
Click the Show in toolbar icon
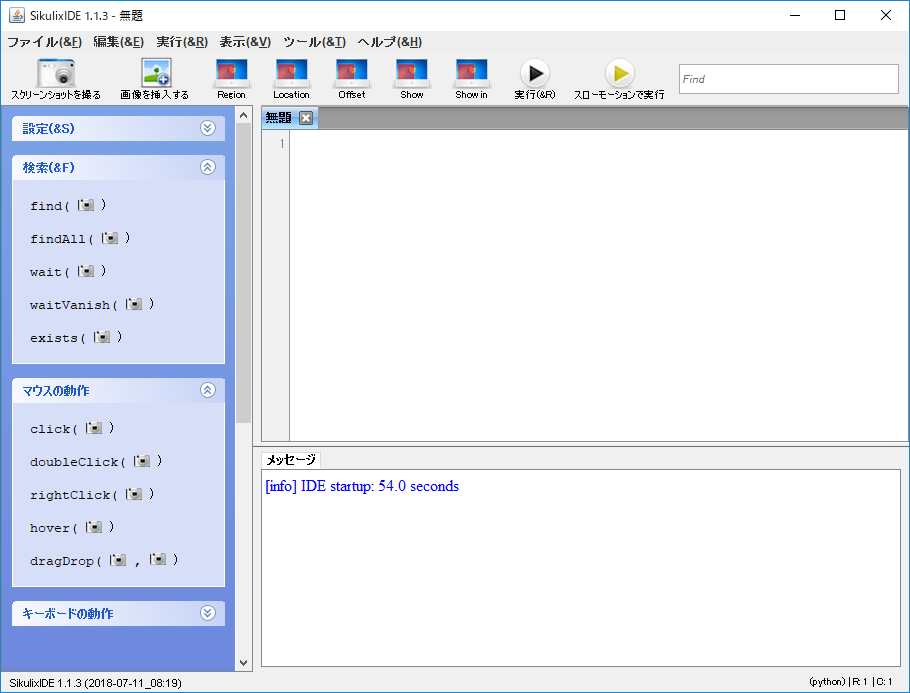pyautogui.click(x=471, y=73)
